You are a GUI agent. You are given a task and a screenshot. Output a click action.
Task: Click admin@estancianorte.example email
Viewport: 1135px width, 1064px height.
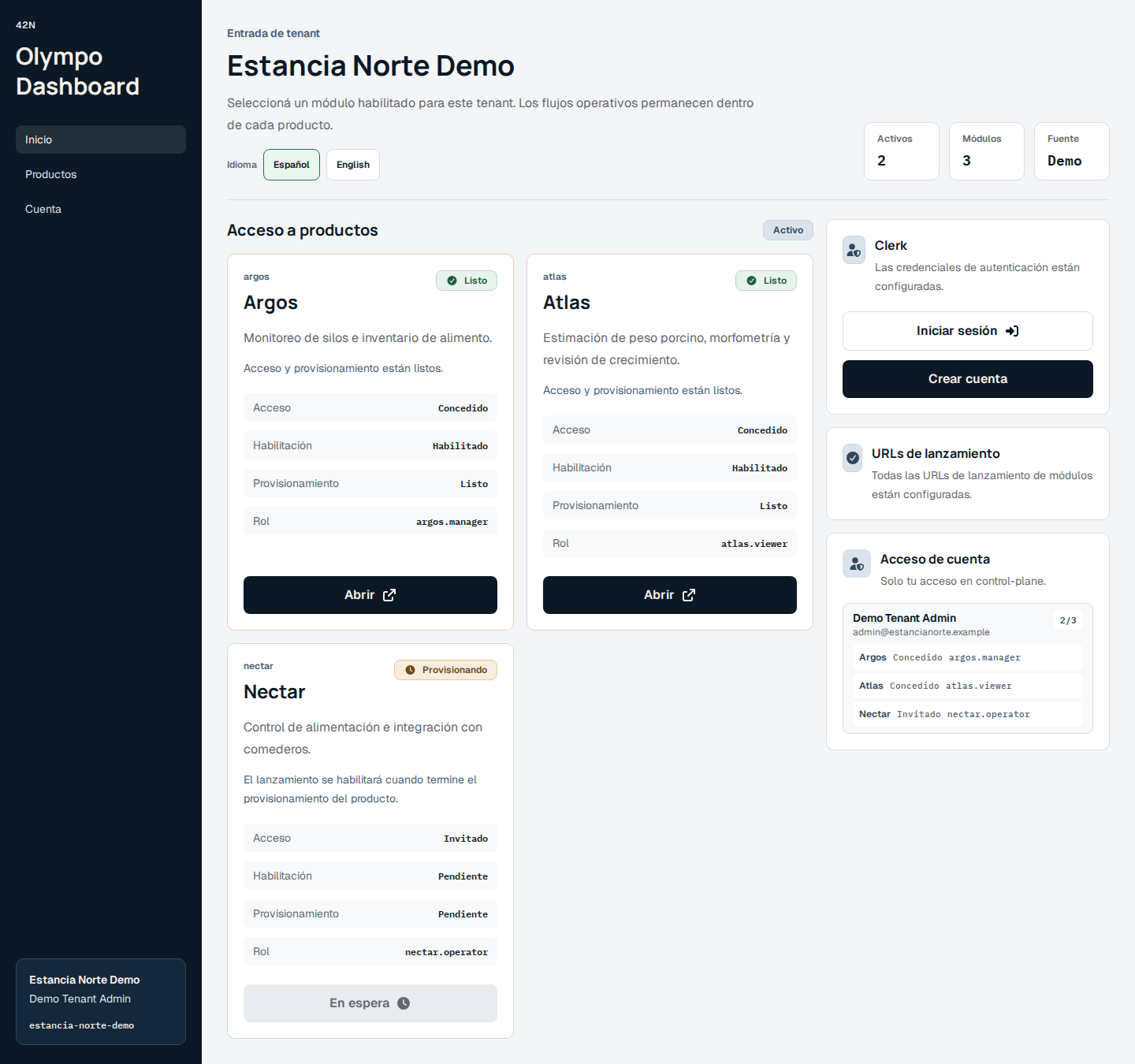(921, 632)
